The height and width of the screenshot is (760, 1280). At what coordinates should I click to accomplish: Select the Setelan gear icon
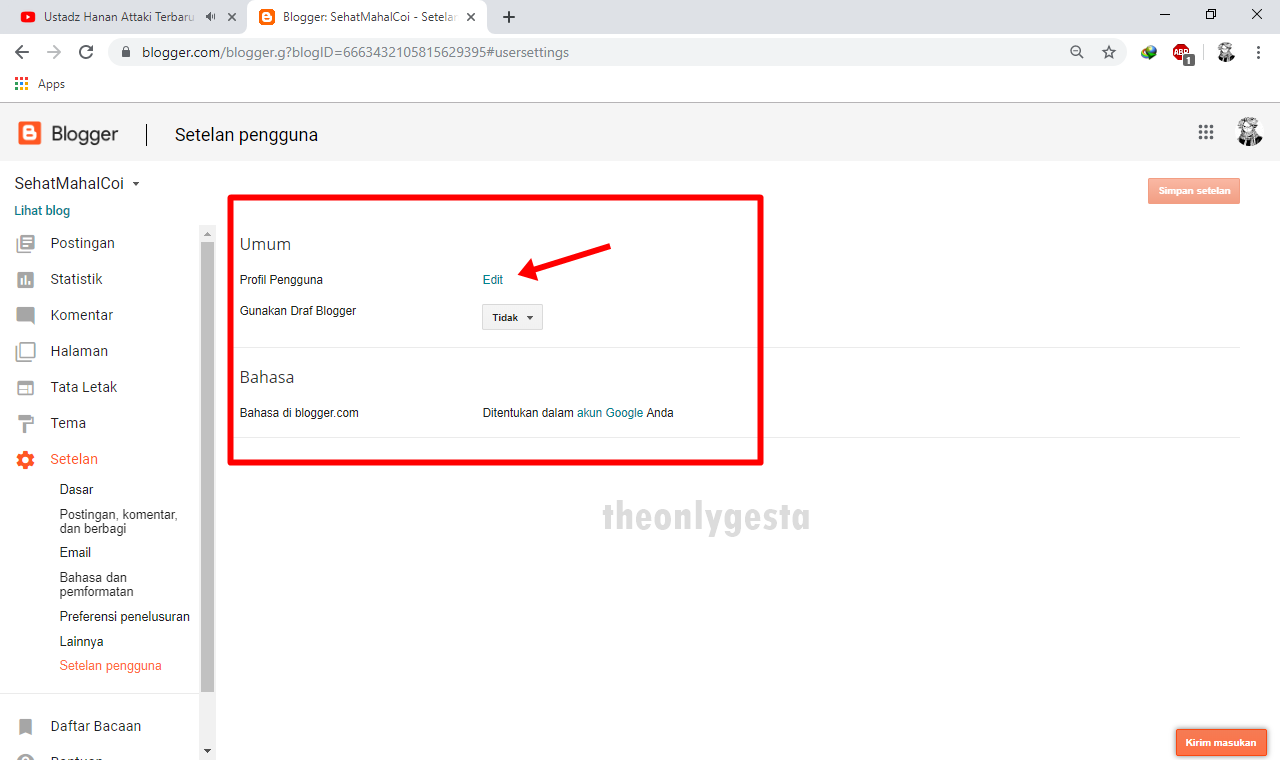(25, 459)
